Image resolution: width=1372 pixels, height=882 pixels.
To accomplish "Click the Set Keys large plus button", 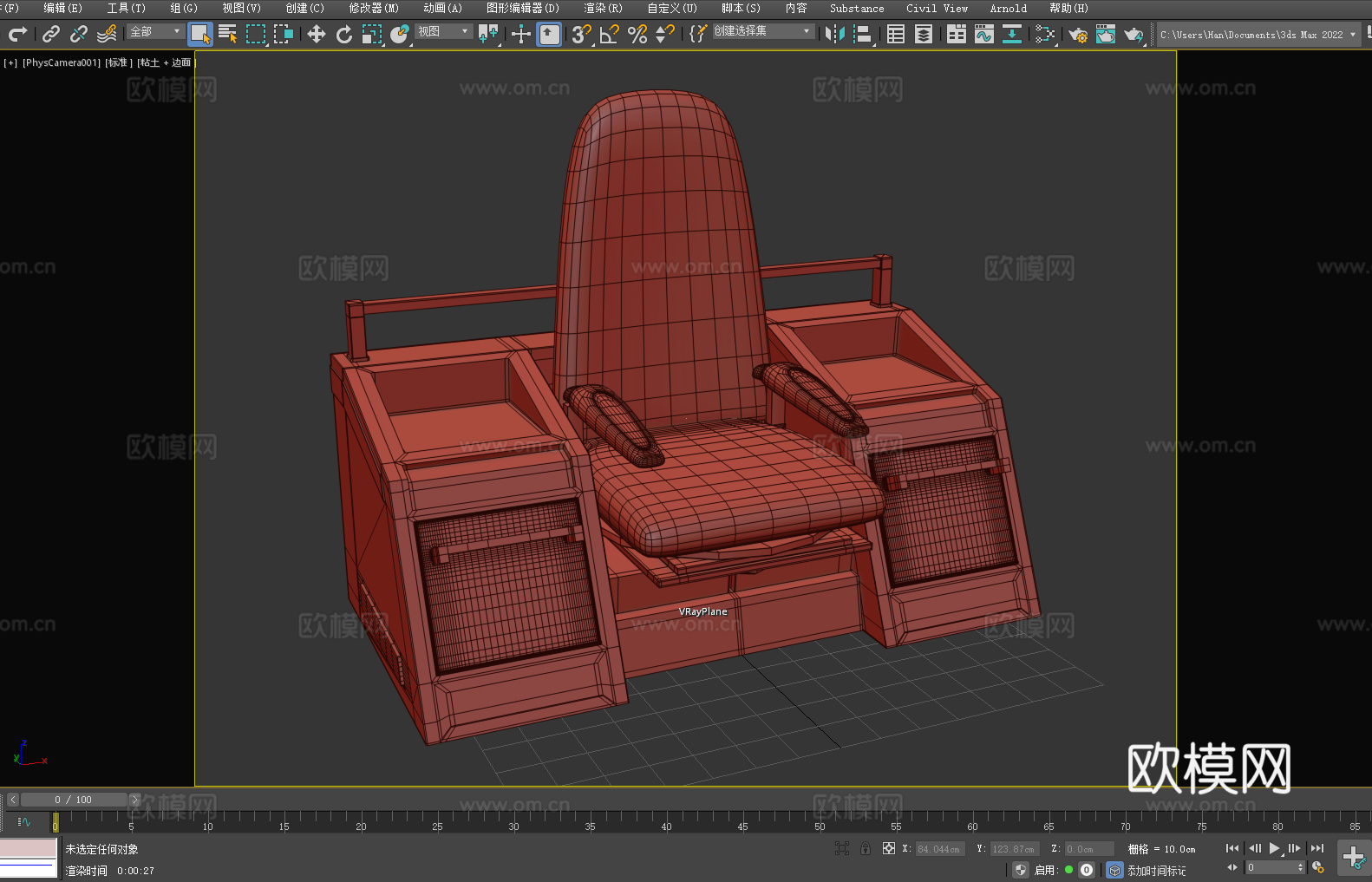I will point(1353,858).
